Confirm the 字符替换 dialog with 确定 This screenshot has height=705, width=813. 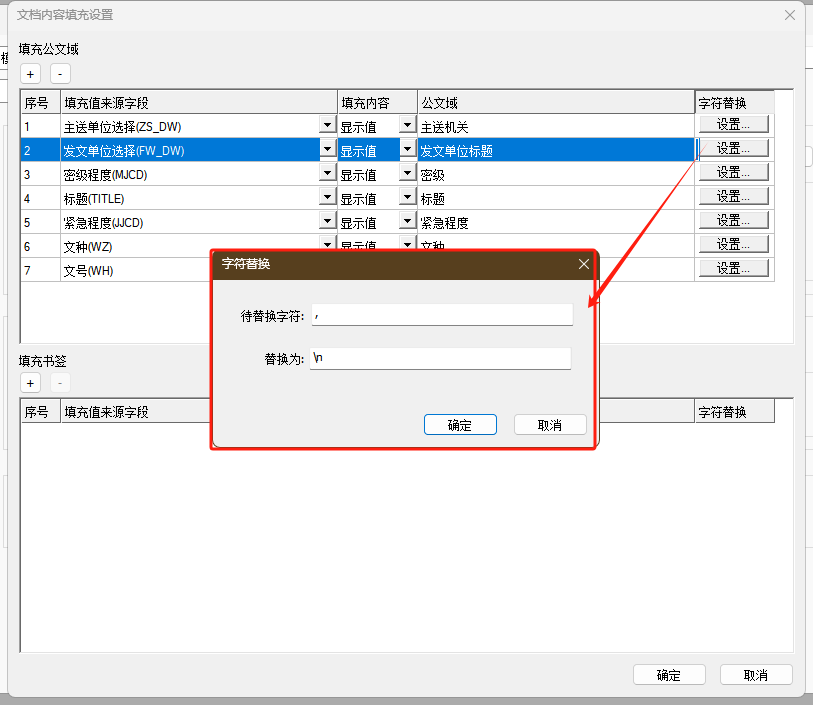click(460, 425)
